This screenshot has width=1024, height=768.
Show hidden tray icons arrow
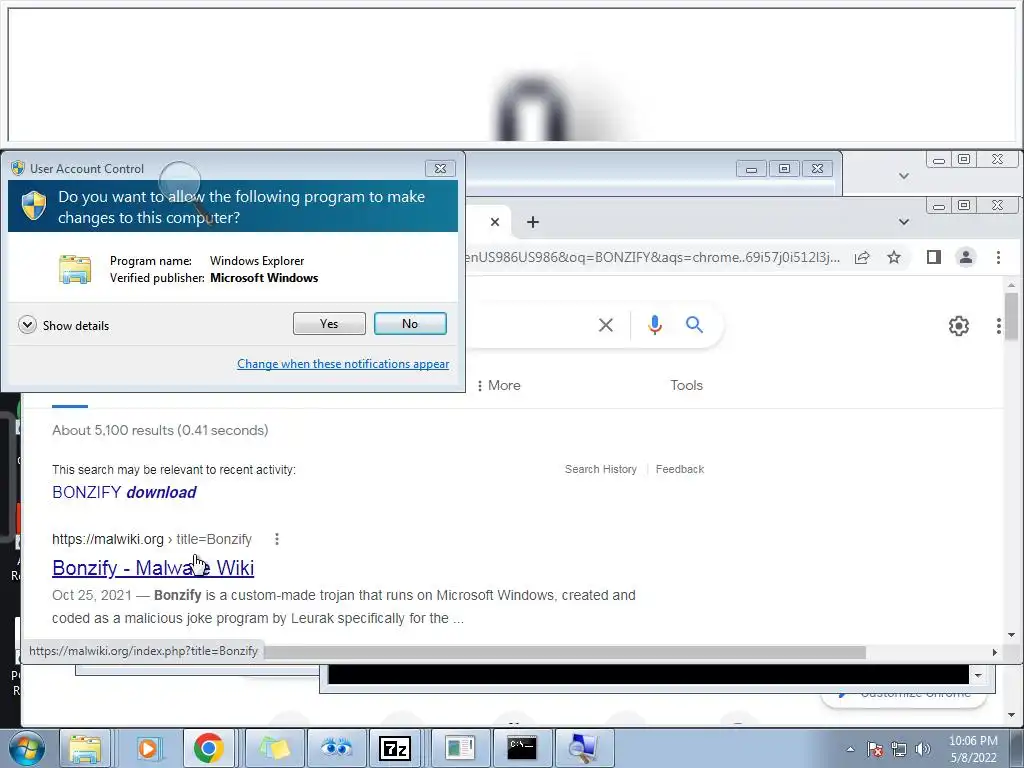coord(850,749)
